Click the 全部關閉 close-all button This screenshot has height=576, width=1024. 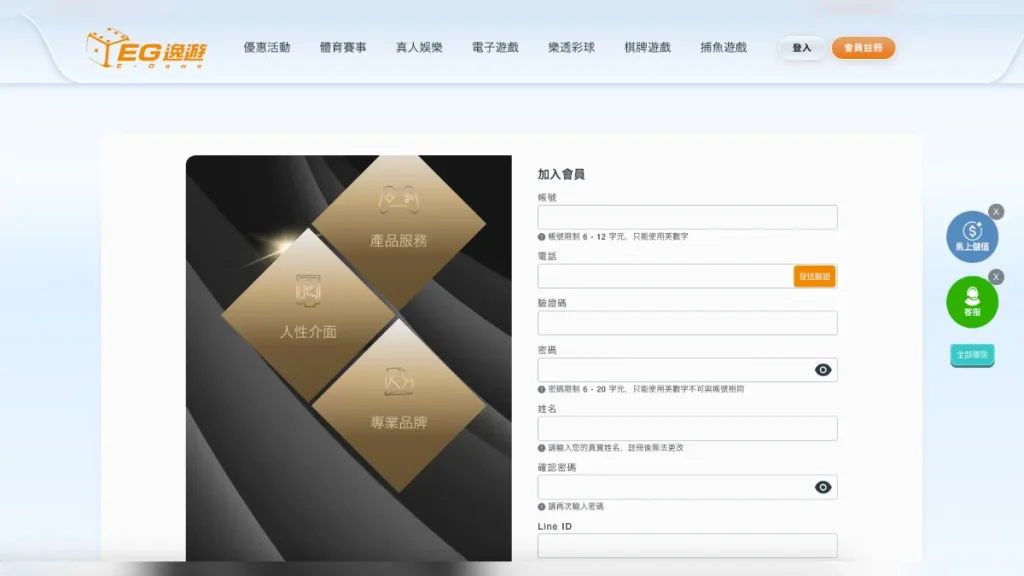(x=971, y=355)
